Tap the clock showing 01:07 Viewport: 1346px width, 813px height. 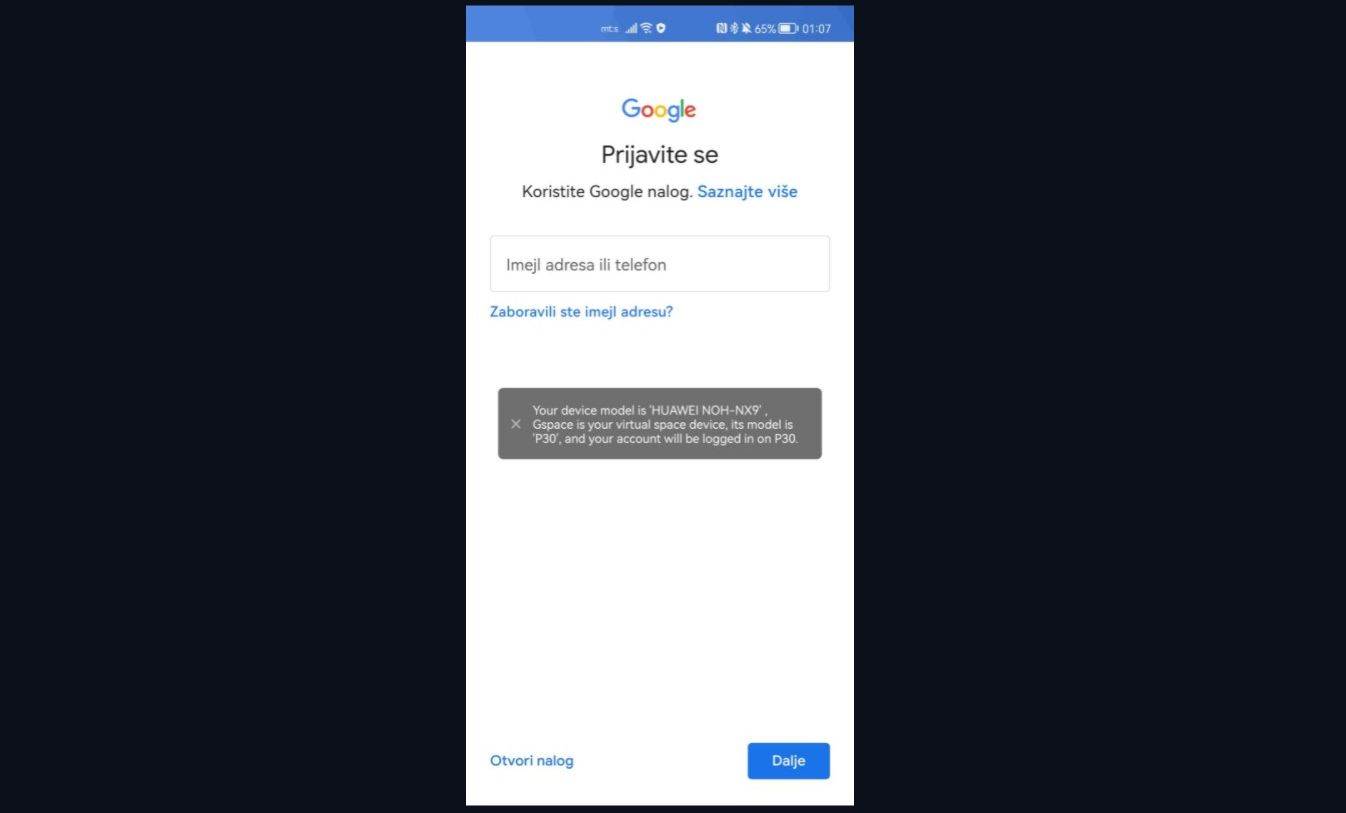click(816, 28)
